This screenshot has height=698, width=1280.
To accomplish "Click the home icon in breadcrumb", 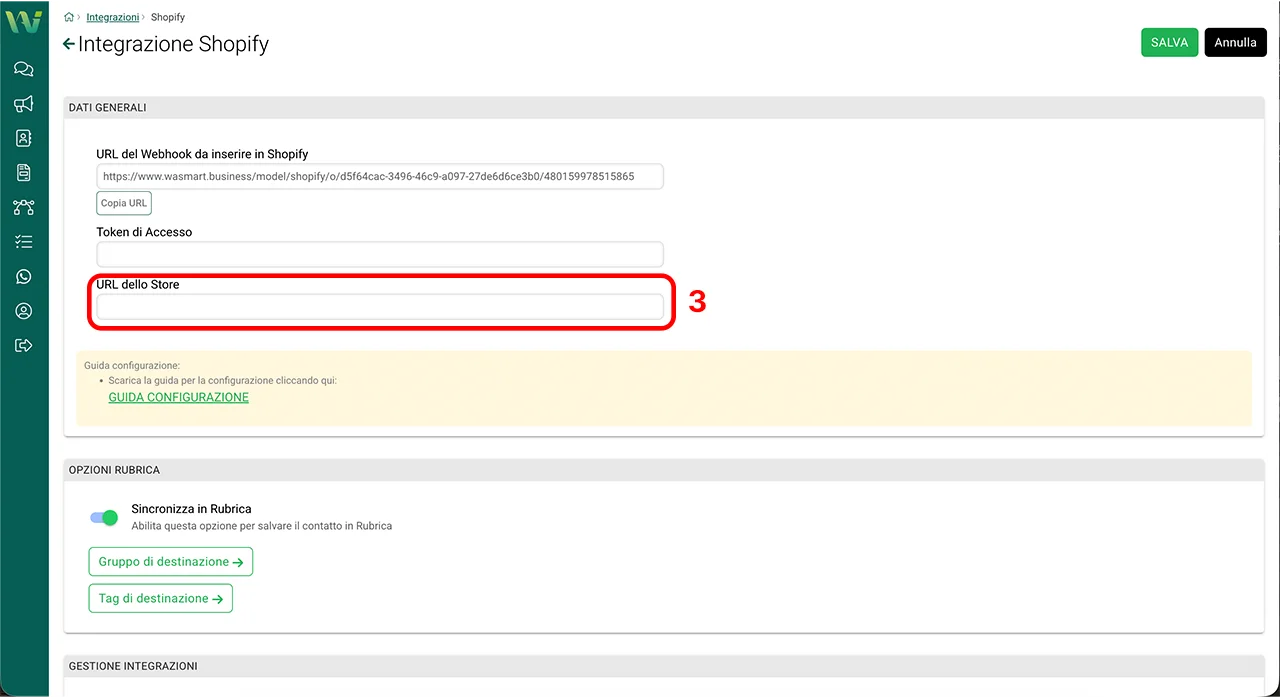I will click(69, 17).
